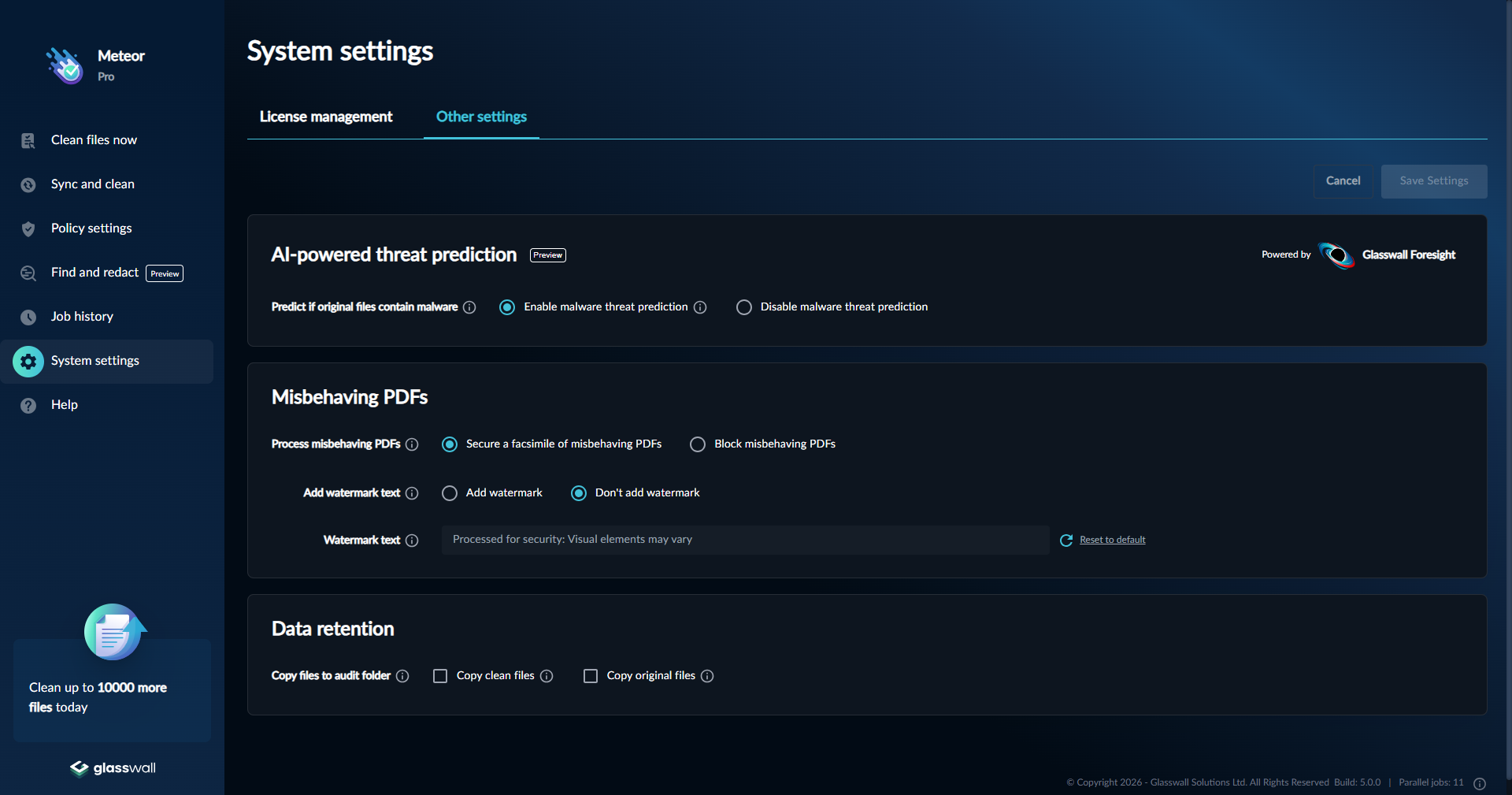This screenshot has width=1512, height=795.
Task: Click the System settings gear icon
Action: coord(28,361)
